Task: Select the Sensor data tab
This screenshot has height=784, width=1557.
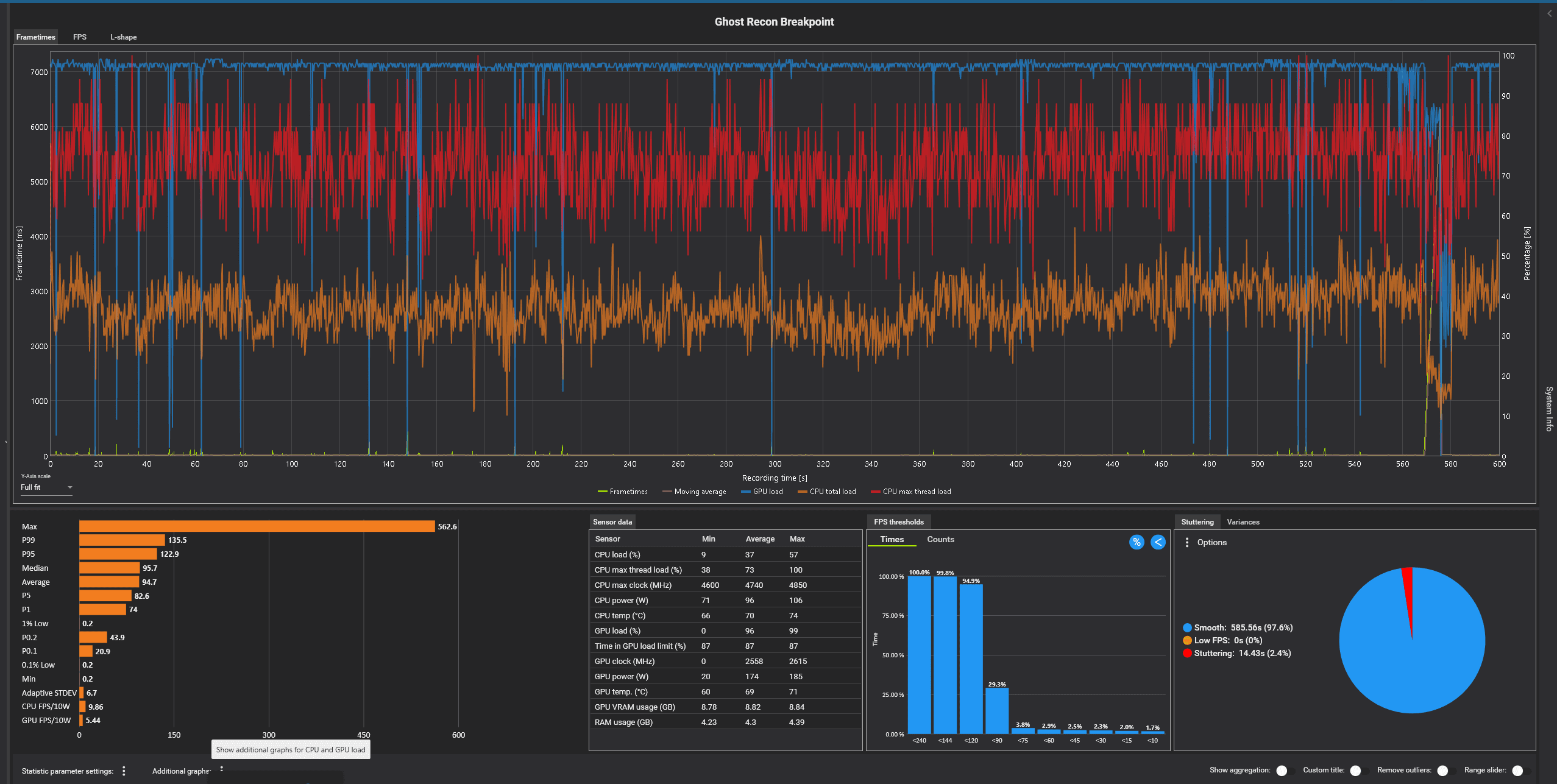Action: (x=612, y=522)
